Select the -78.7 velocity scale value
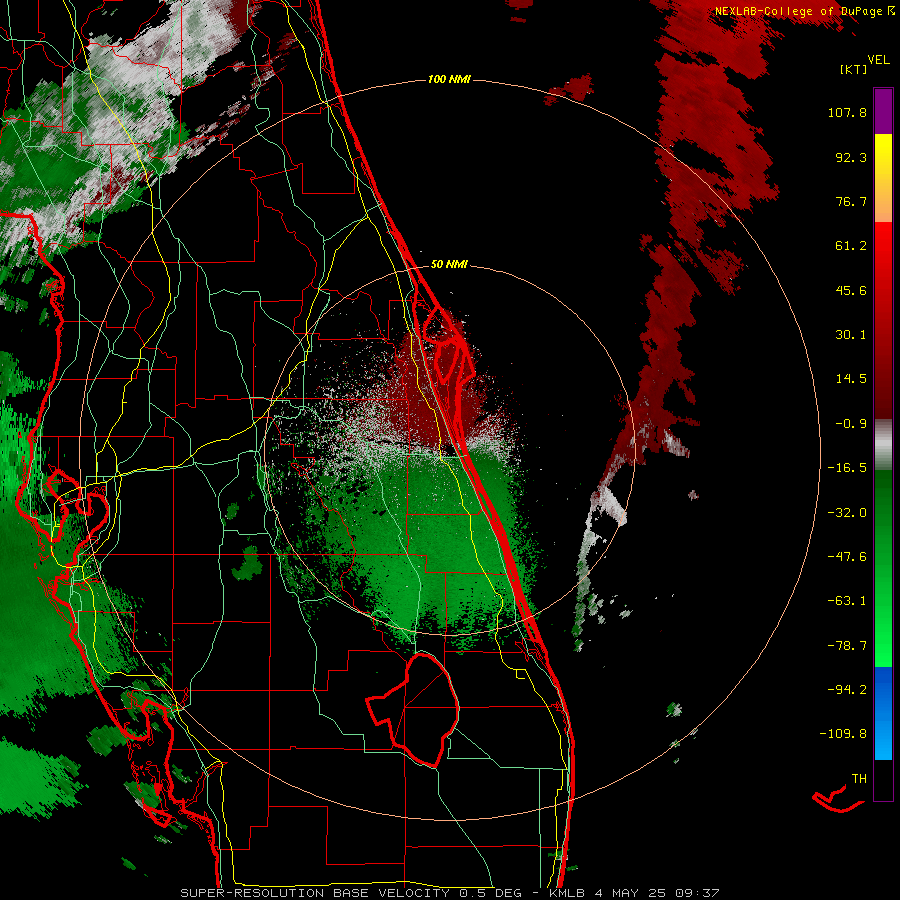 click(x=847, y=646)
